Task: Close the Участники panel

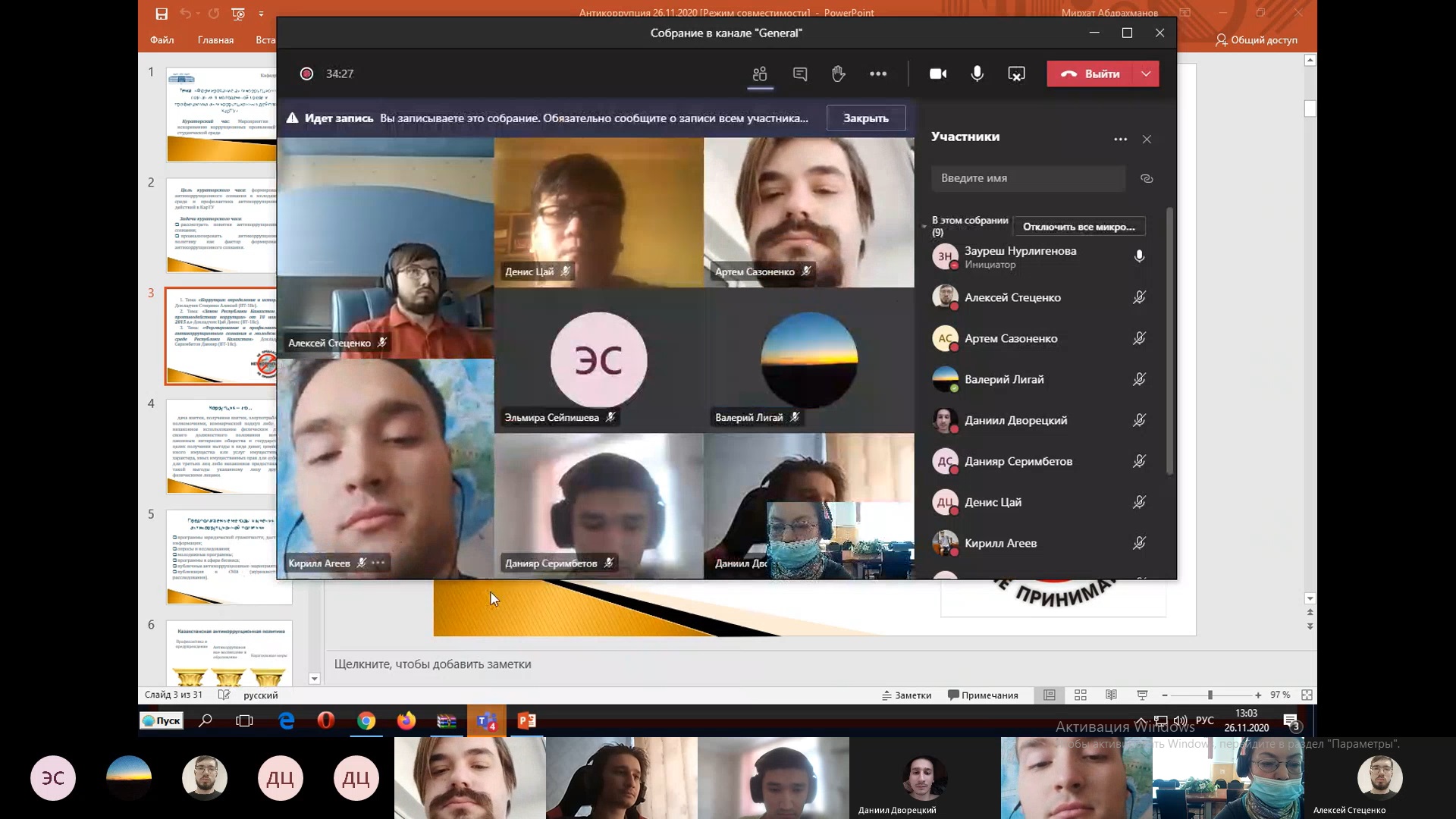Action: pyautogui.click(x=1147, y=140)
